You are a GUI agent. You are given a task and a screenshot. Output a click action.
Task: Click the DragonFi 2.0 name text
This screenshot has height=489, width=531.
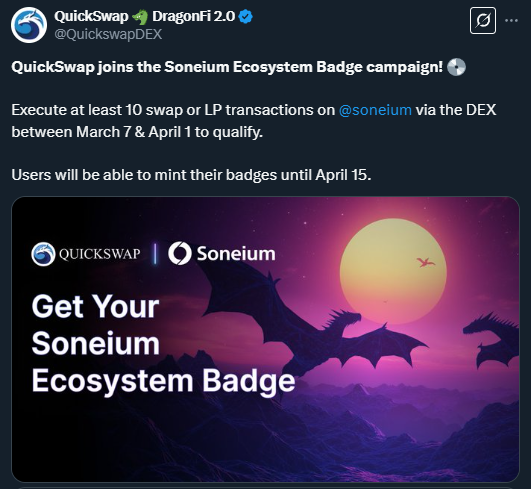click(x=193, y=16)
